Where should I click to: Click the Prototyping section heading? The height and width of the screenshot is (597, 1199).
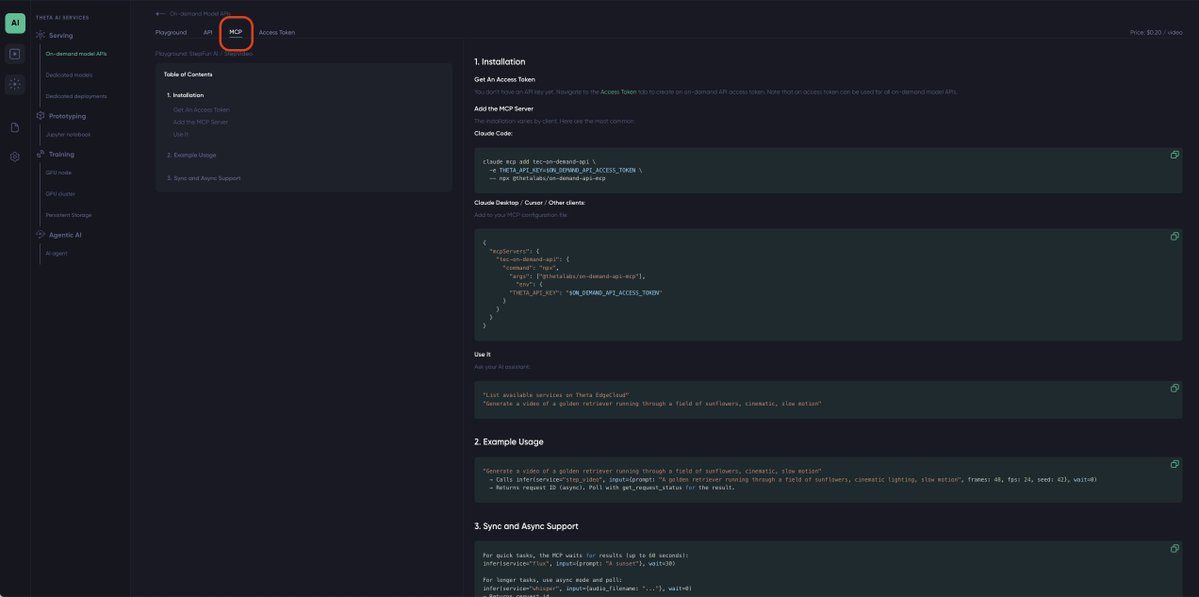pyautogui.click(x=67, y=116)
